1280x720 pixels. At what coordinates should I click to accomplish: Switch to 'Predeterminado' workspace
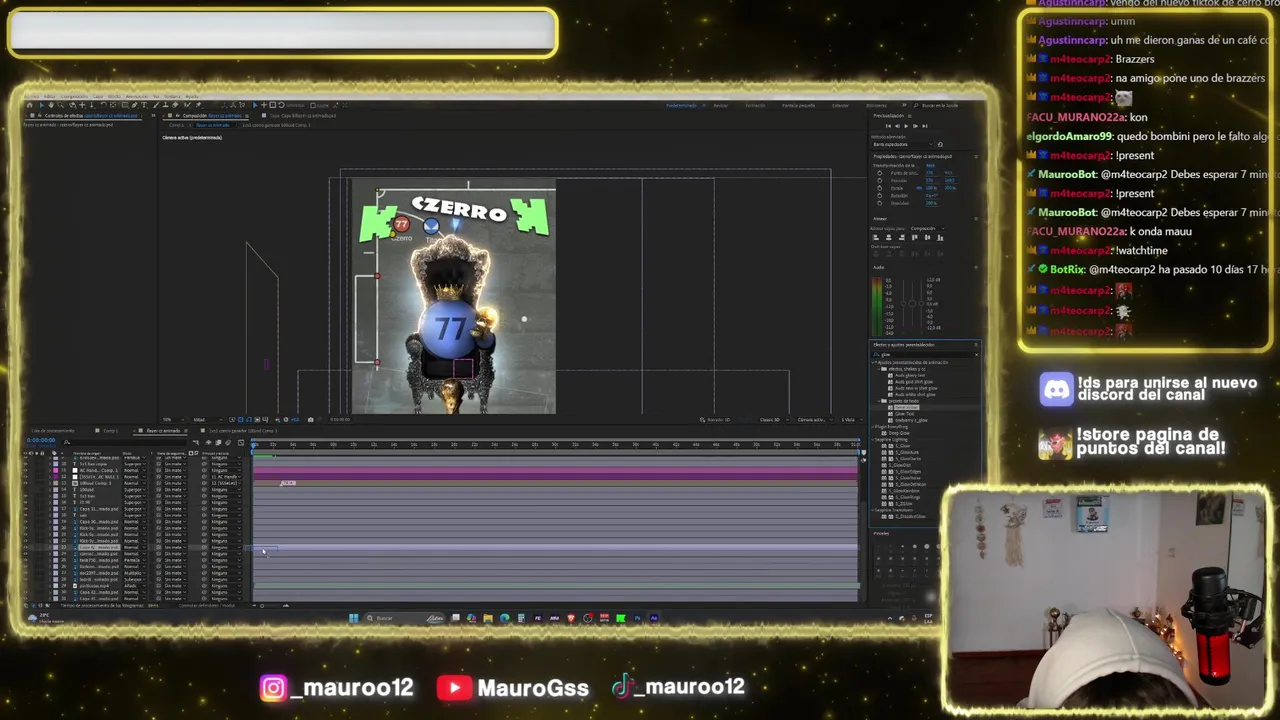pos(681,105)
